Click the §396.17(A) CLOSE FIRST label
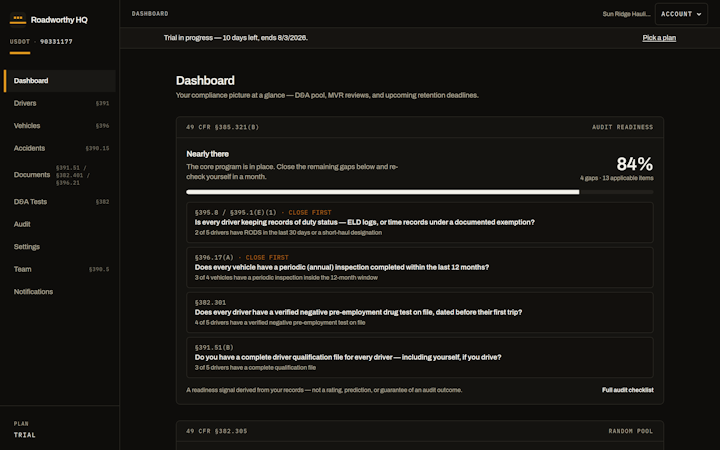 242,258
